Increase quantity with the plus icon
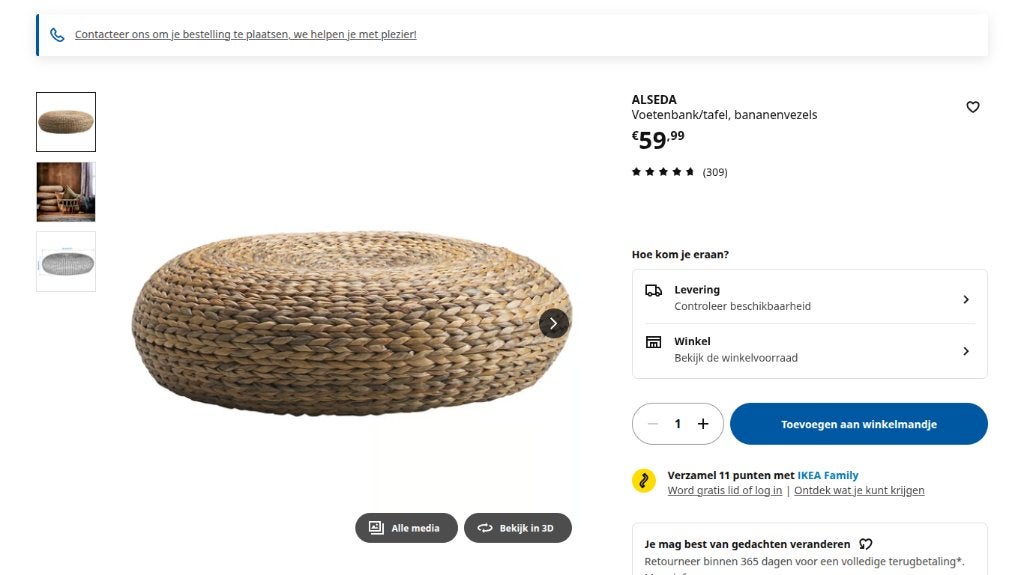Image resolution: width=1024 pixels, height=575 pixels. click(703, 424)
